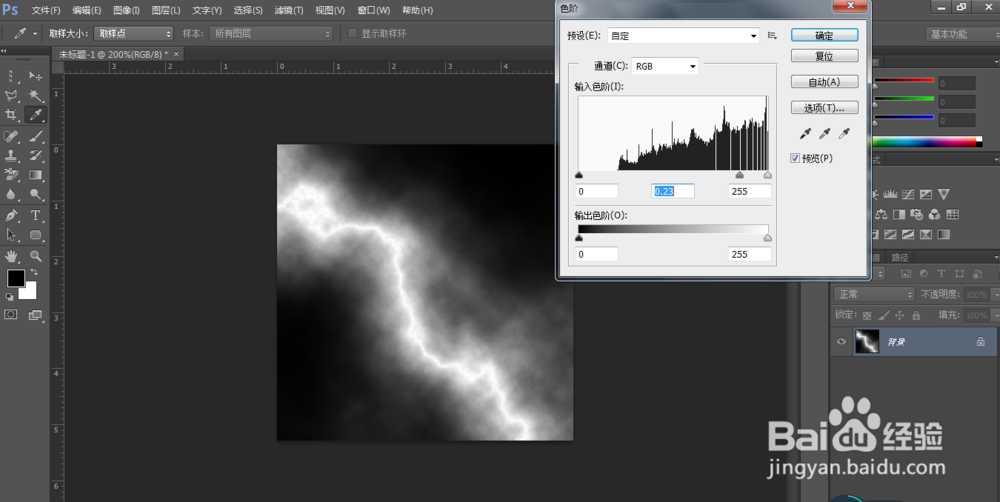Toggle lock all icon in Layers panel
The image size is (1000, 502).
coord(916,315)
